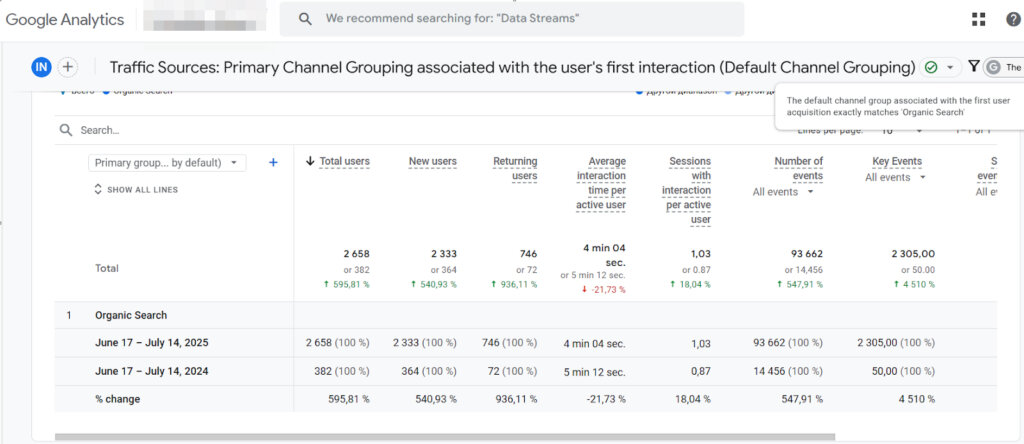The image size is (1024, 444).
Task: Open Primary group dimension dropdown
Action: tap(167, 163)
